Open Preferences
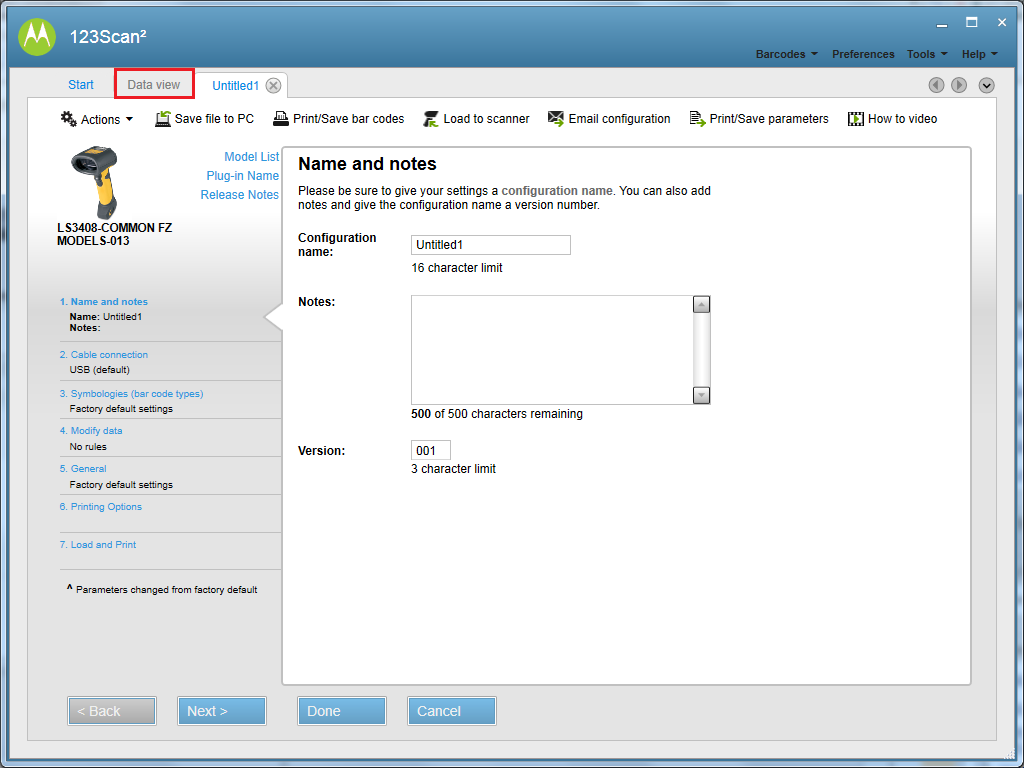Screen dimensions: 1024x768 point(863,54)
